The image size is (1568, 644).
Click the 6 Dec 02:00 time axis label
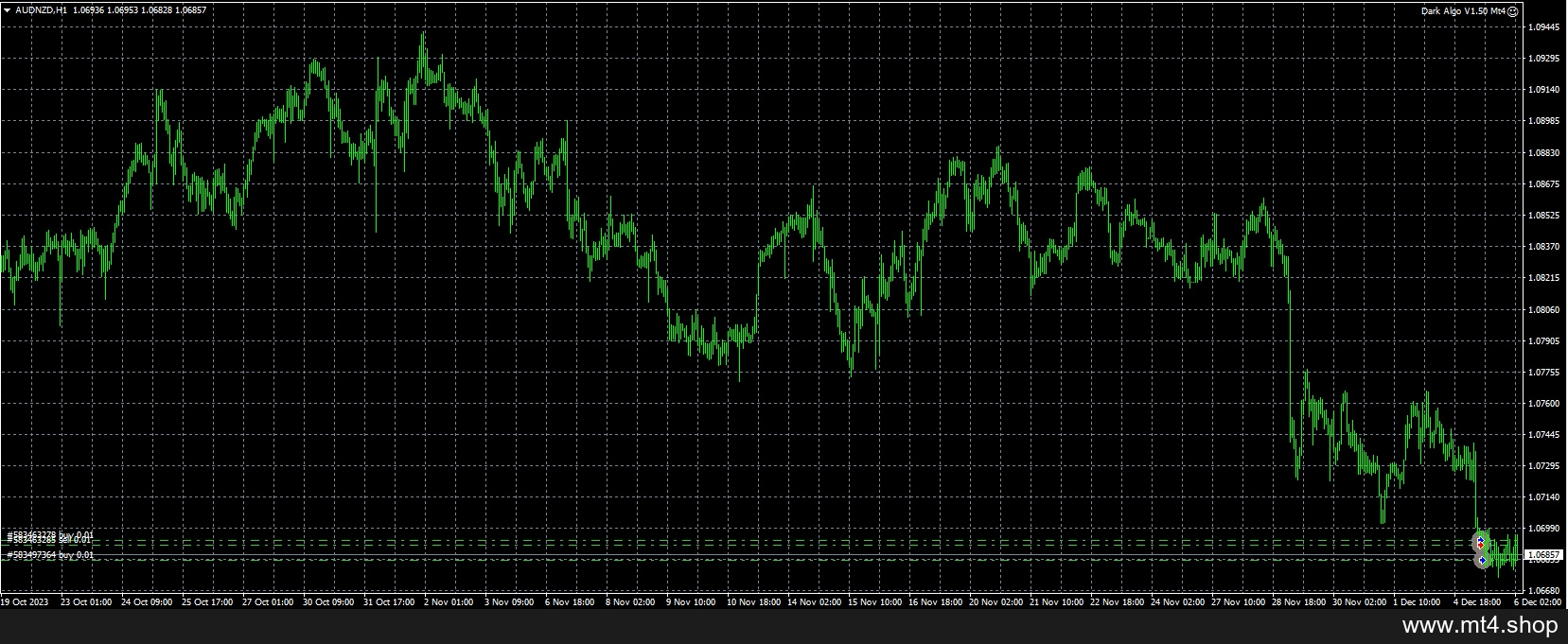click(x=1538, y=601)
